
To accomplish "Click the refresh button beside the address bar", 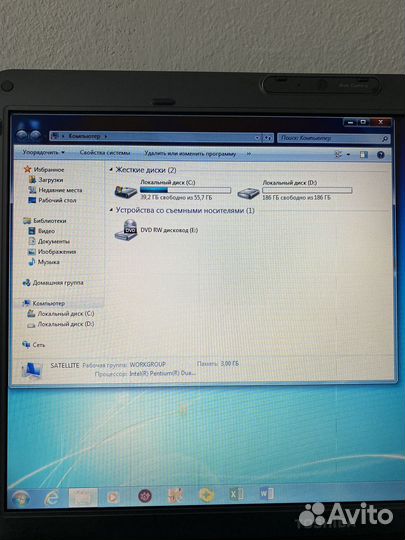I will [x=268, y=138].
